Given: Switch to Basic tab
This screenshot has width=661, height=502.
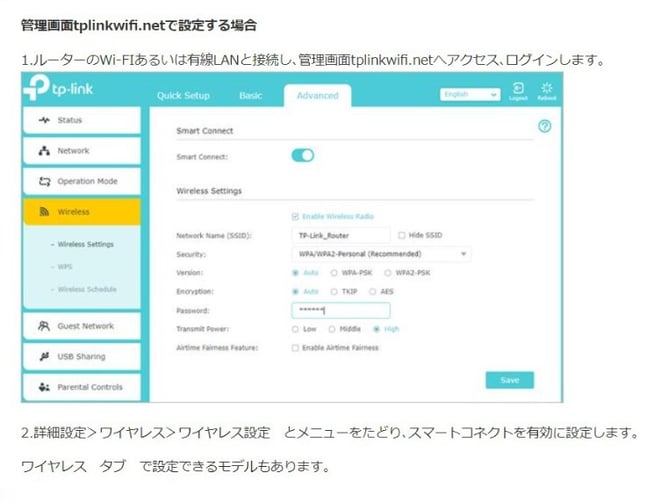Looking at the screenshot, I should [x=251, y=96].
